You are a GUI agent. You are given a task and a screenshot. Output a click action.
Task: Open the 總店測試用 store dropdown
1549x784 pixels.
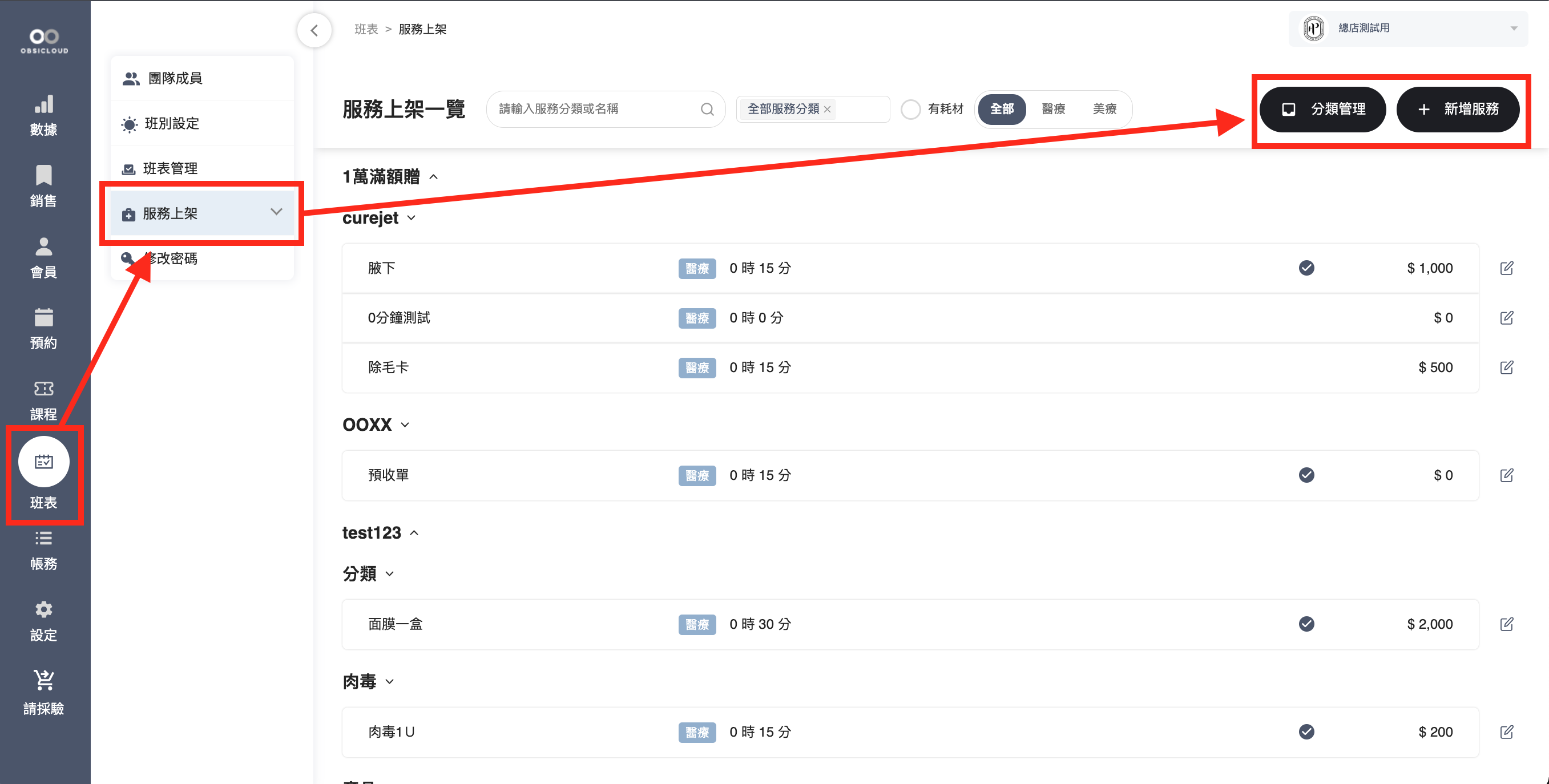click(1407, 29)
